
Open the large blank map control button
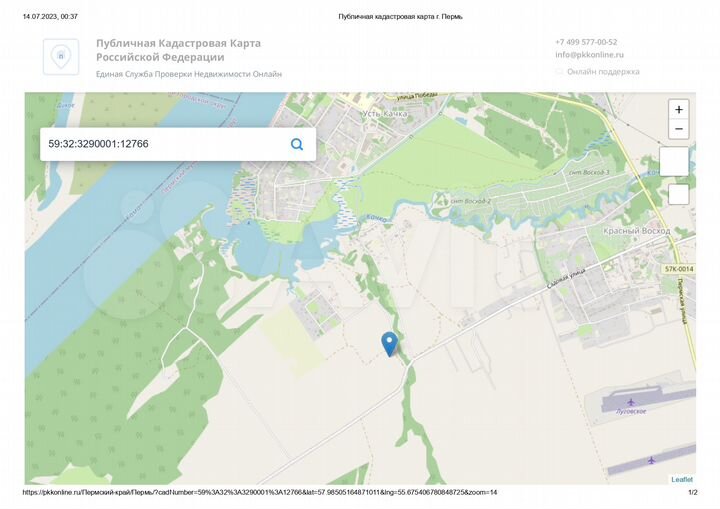click(674, 161)
